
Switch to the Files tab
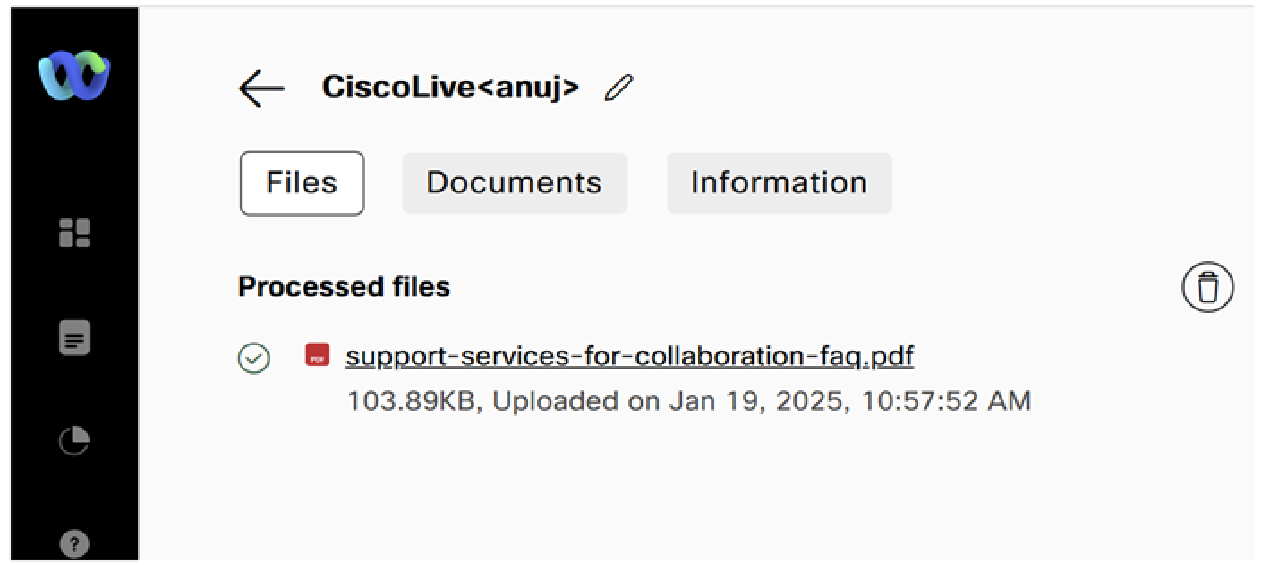coord(302,183)
